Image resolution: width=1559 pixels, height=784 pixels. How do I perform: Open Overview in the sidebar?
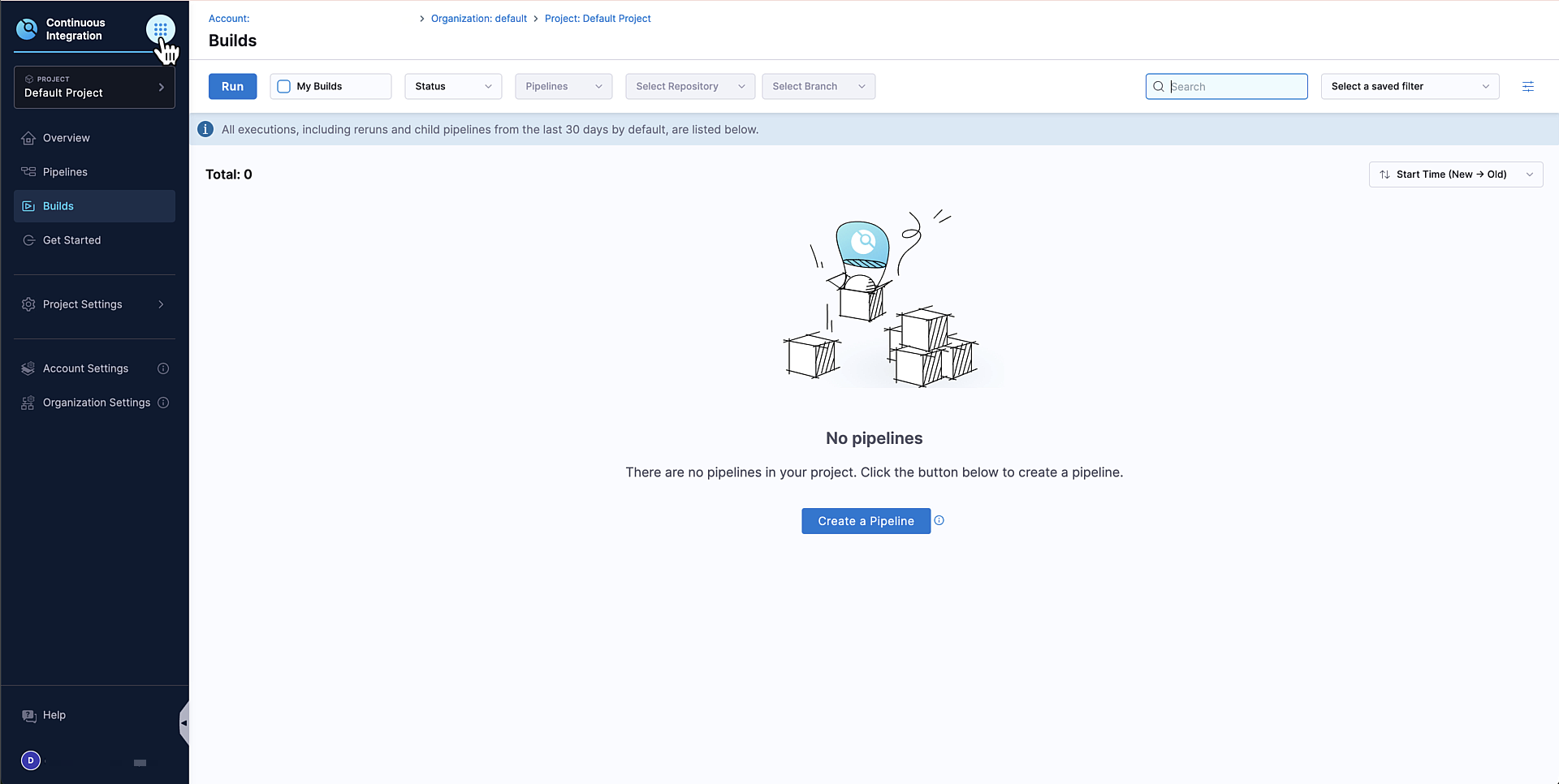point(66,138)
